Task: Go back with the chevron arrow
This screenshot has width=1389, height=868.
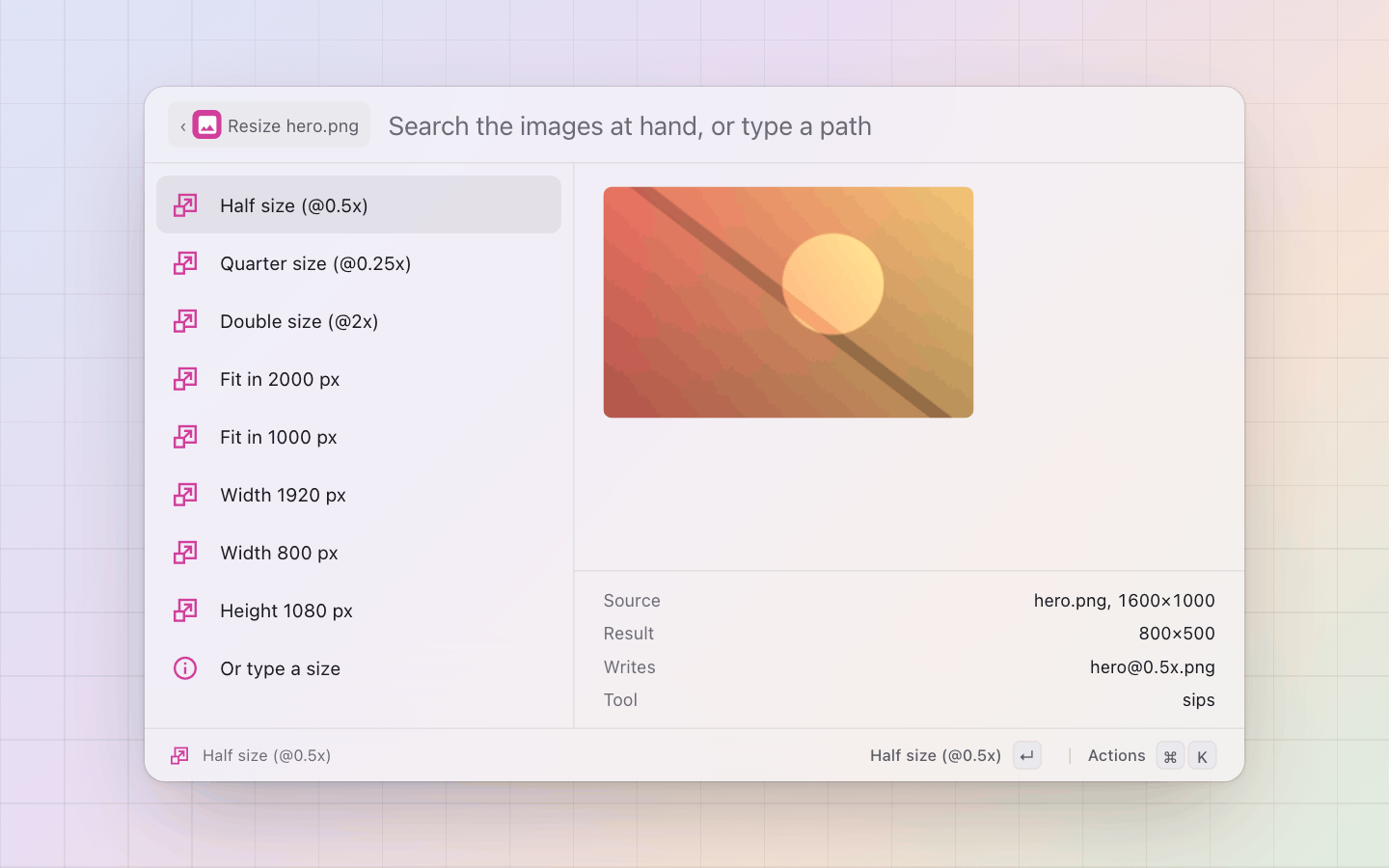Action: (x=182, y=126)
